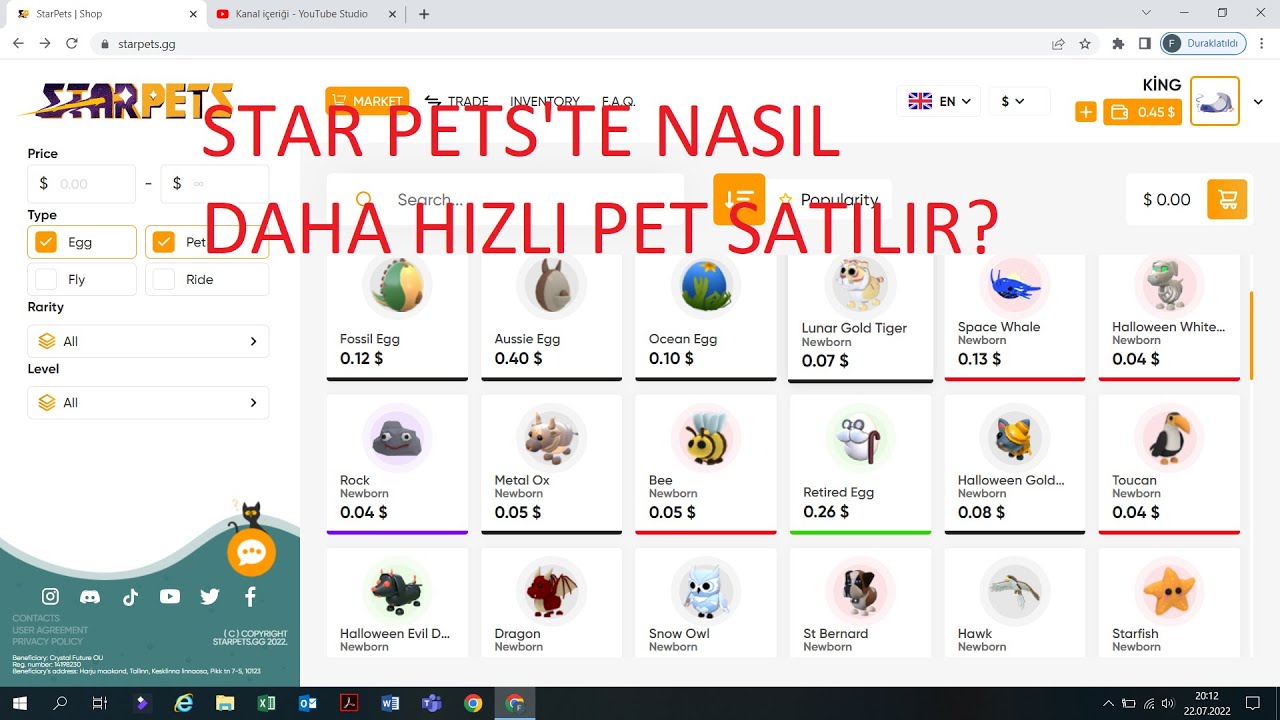The height and width of the screenshot is (720, 1280).
Task: Click the search magnifier icon
Action: [x=364, y=200]
